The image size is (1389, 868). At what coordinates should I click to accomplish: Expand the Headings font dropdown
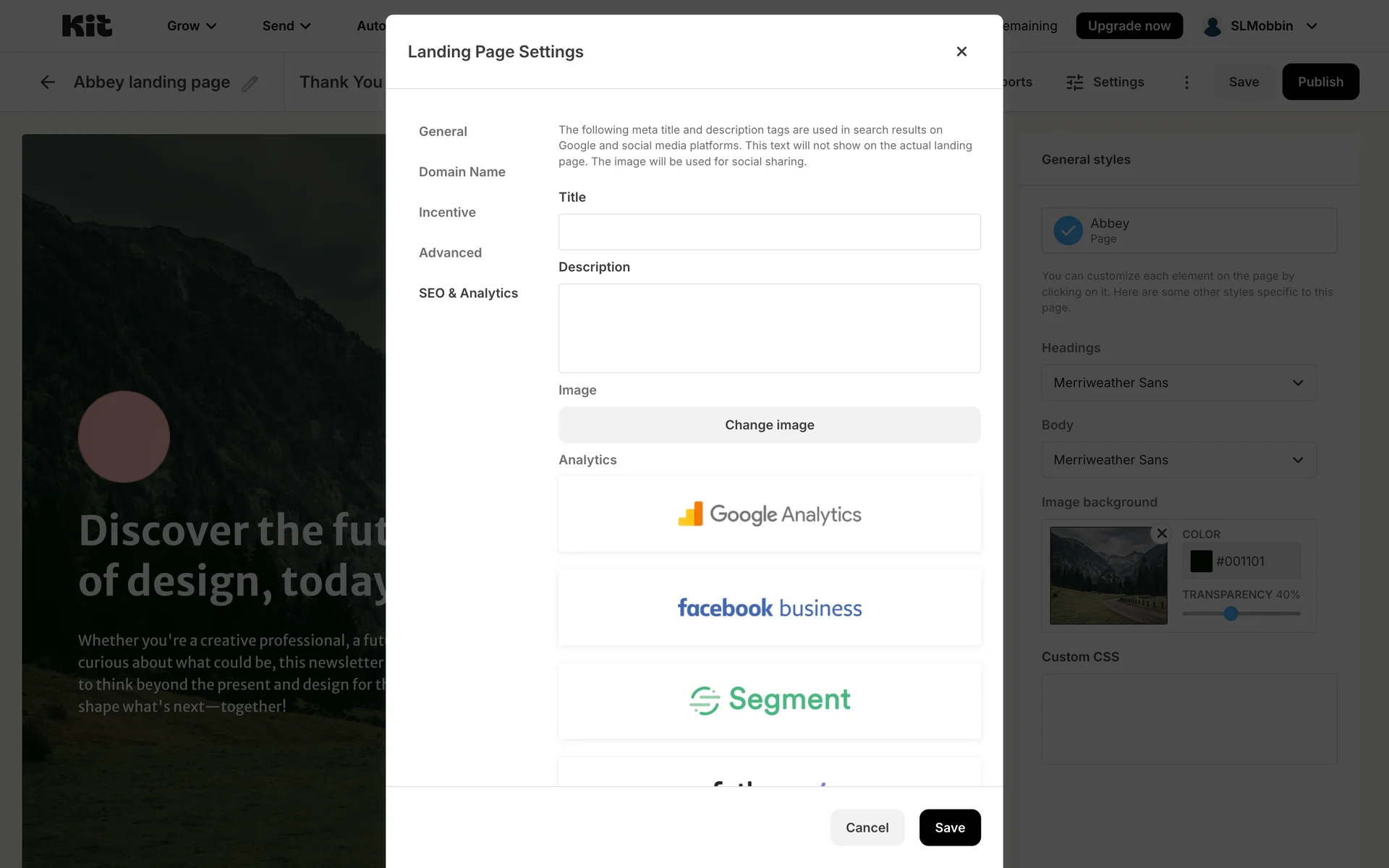point(1178,383)
